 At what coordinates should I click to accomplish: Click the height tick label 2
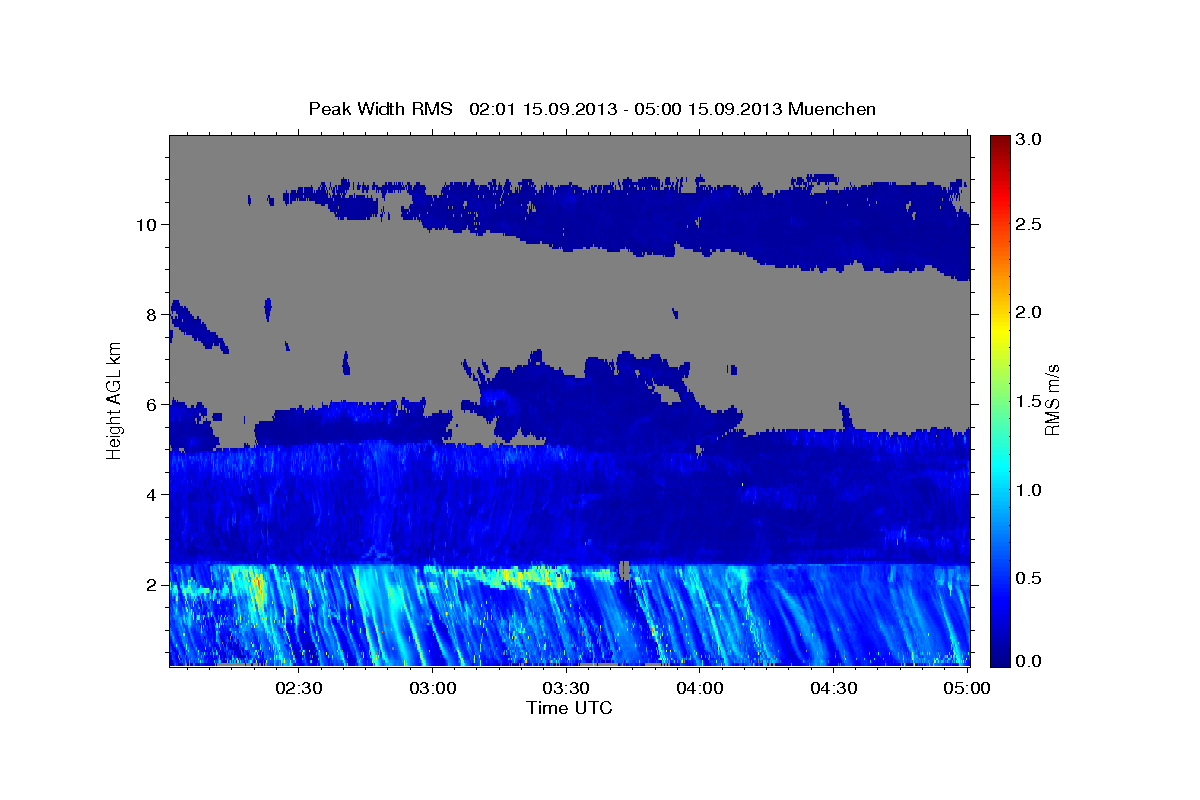coord(149,584)
